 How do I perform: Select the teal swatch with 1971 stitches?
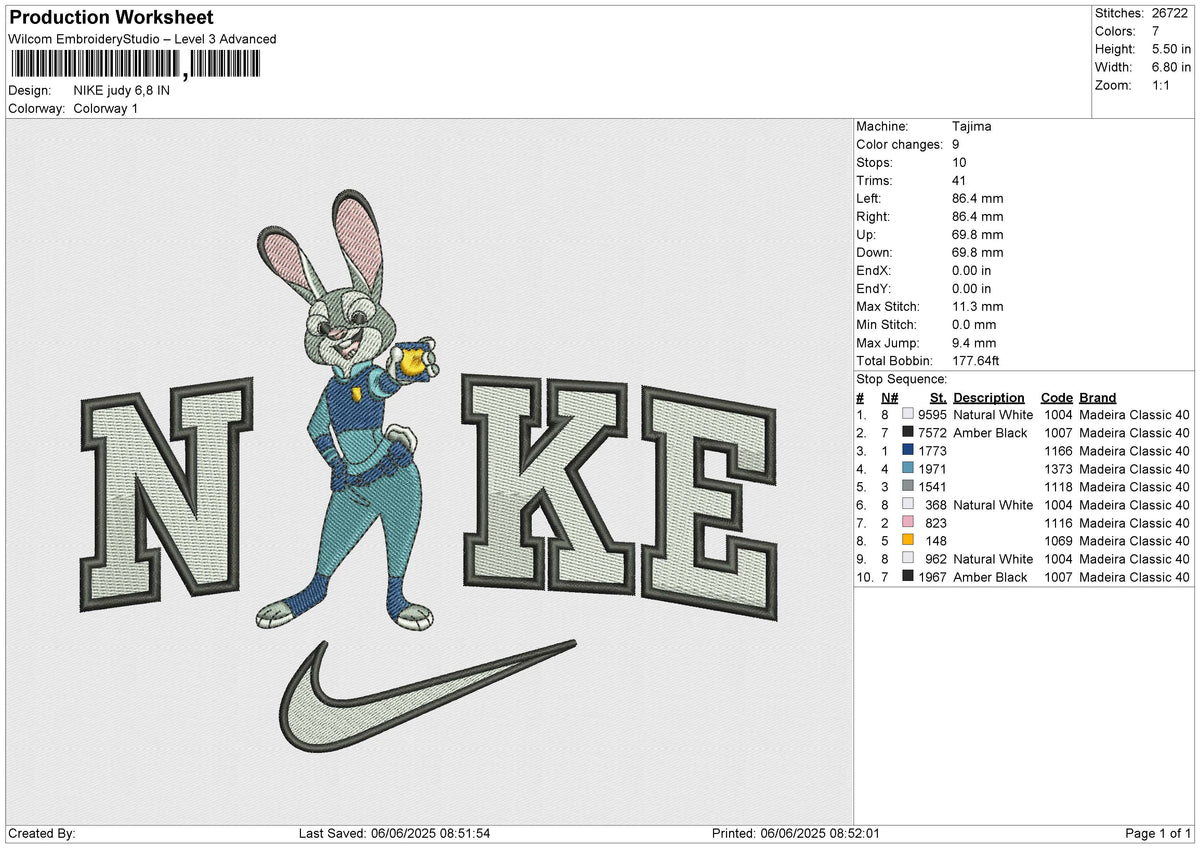908,469
